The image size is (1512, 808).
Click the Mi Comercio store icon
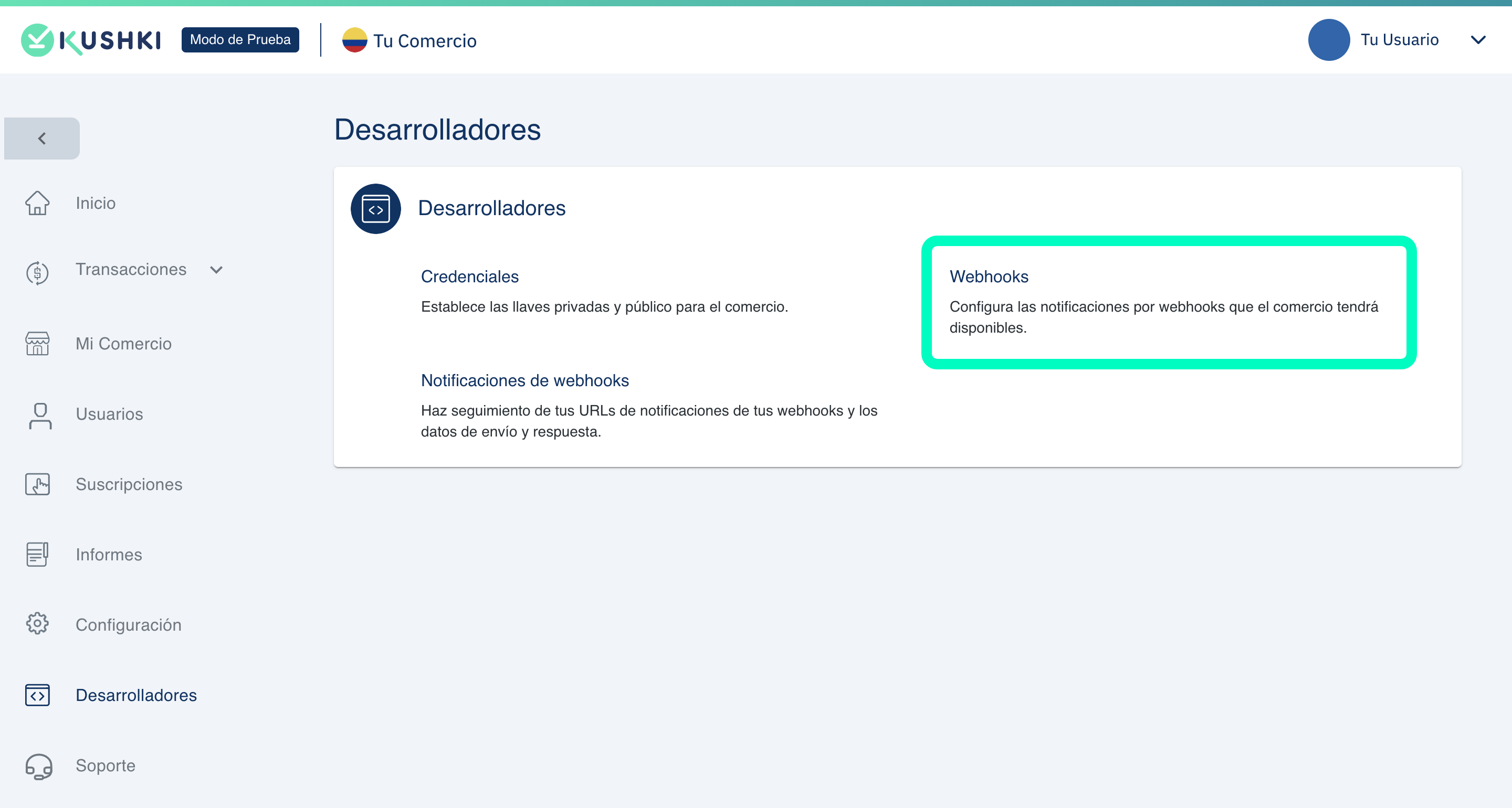37,344
